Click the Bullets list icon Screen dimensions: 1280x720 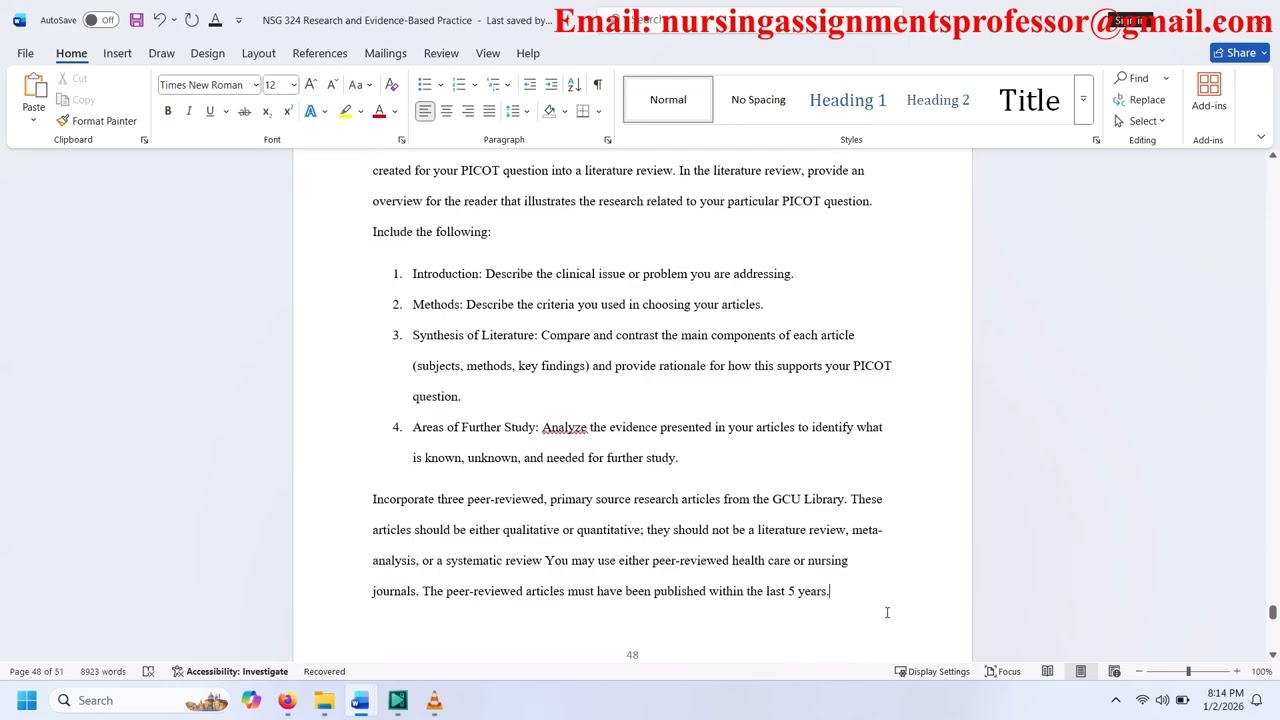coord(425,85)
